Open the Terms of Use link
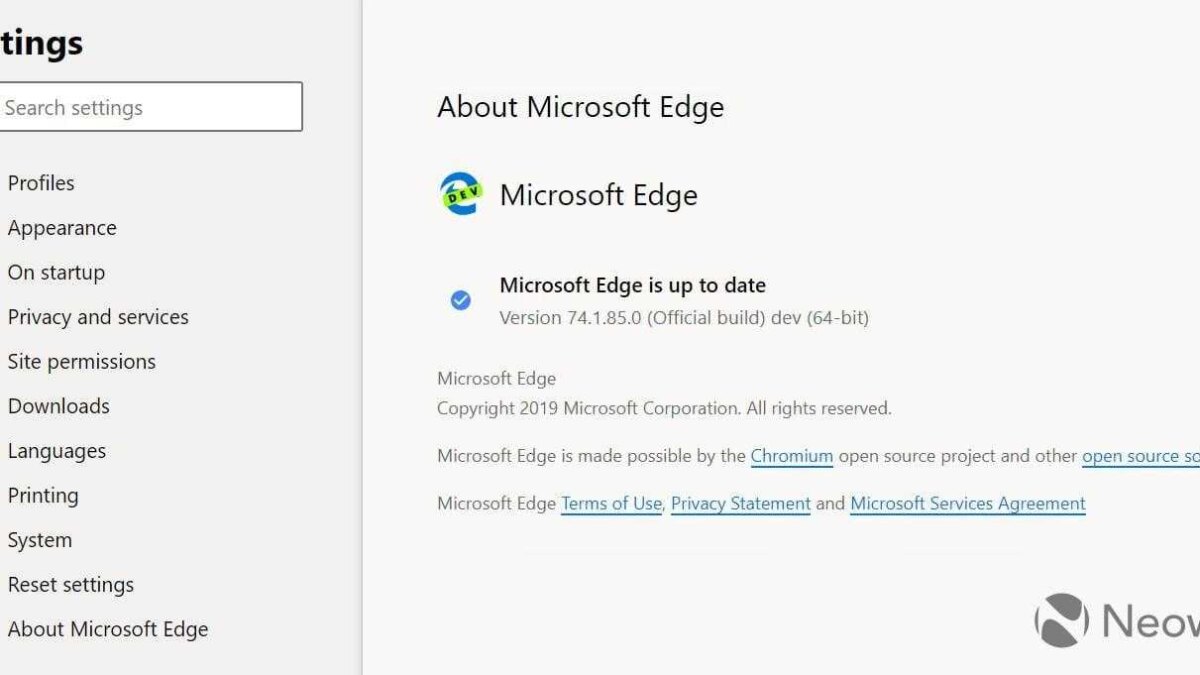Screen dimensions: 1200x675 point(610,503)
